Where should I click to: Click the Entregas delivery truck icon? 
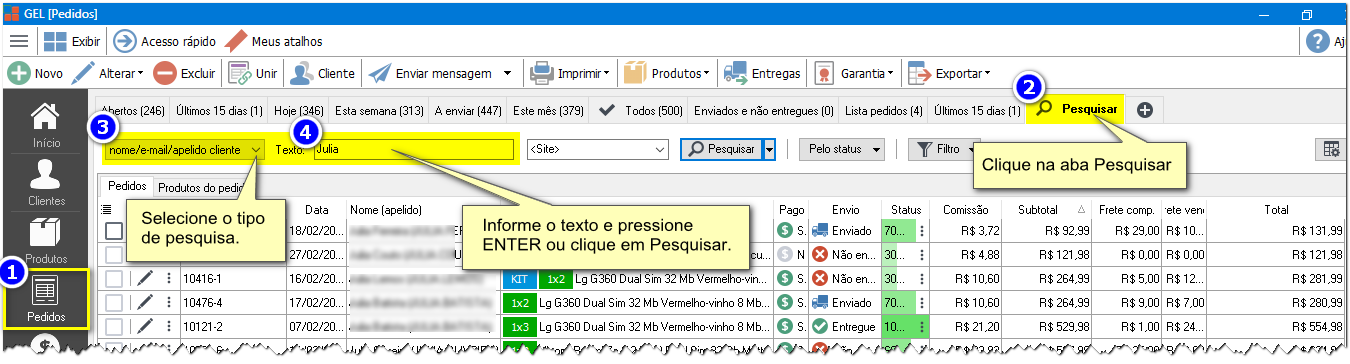pos(736,73)
